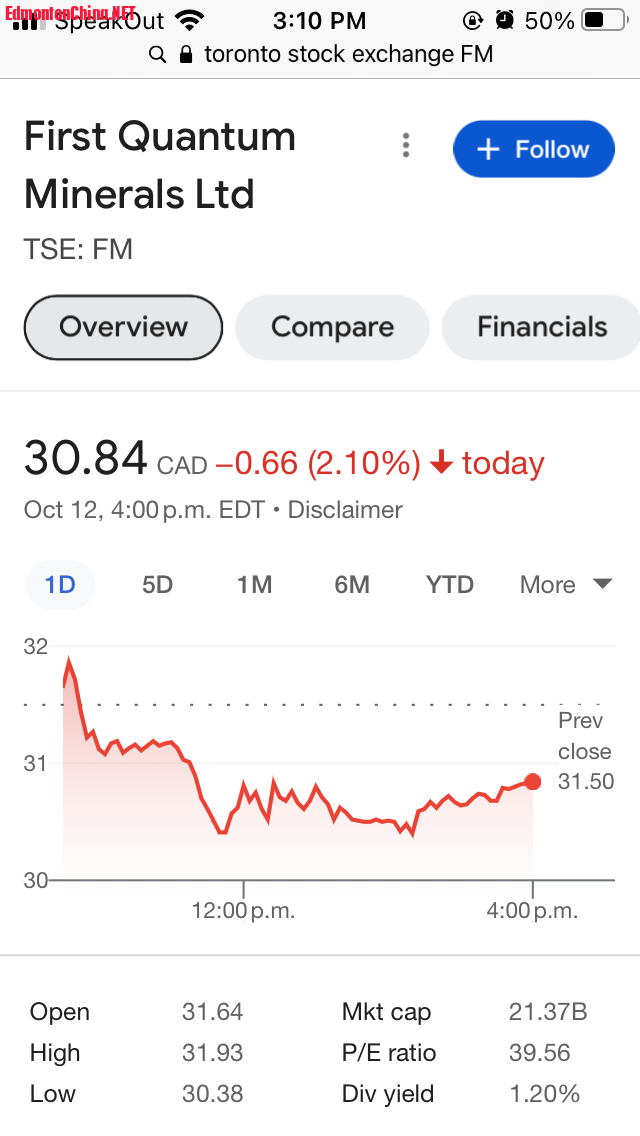Tap the address bar search text
Viewport: 640px width, 1136px height.
pos(349,54)
